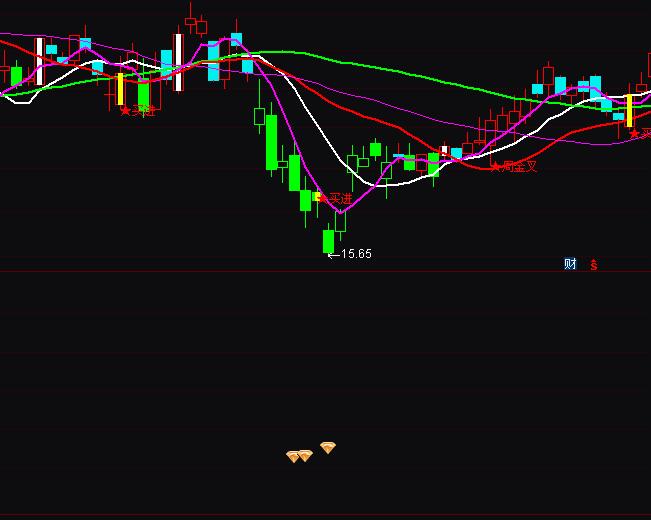Select the tall yellow candle on the left
Image resolution: width=651 pixels, height=520 pixels.
pos(120,88)
